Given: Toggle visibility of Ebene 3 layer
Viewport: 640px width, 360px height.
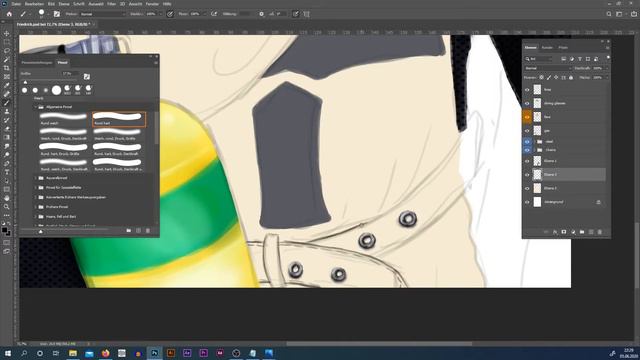Looking at the screenshot, I should tap(527, 188).
